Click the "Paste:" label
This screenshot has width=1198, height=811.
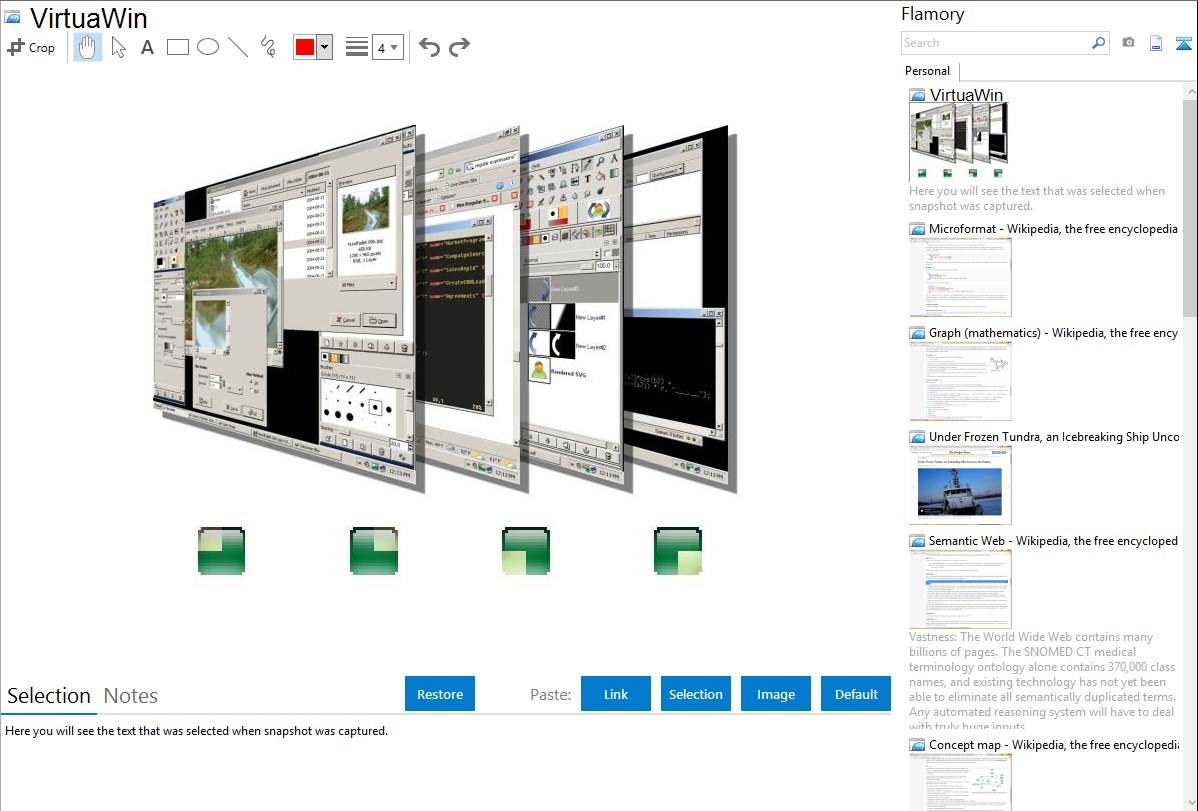click(x=551, y=694)
